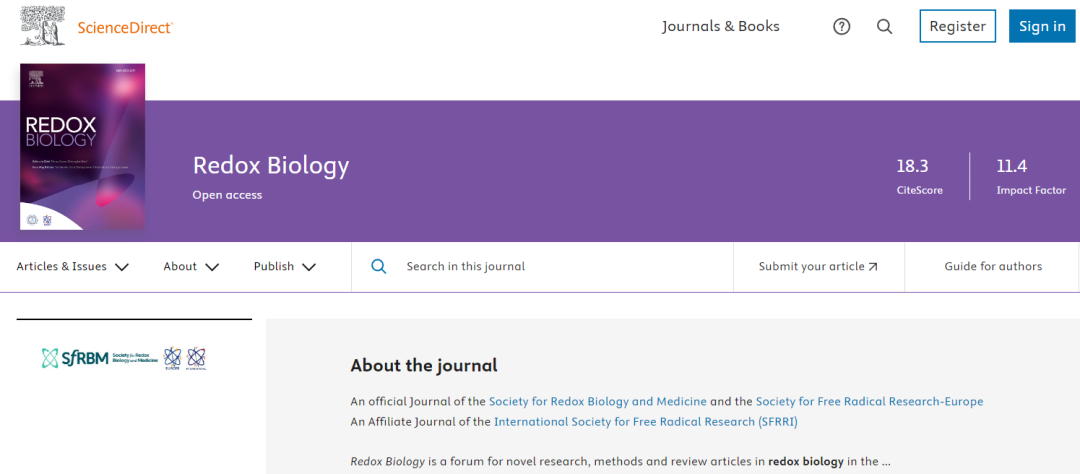Click the Elsevier tree logo
The height and width of the screenshot is (474, 1080).
click(43, 26)
